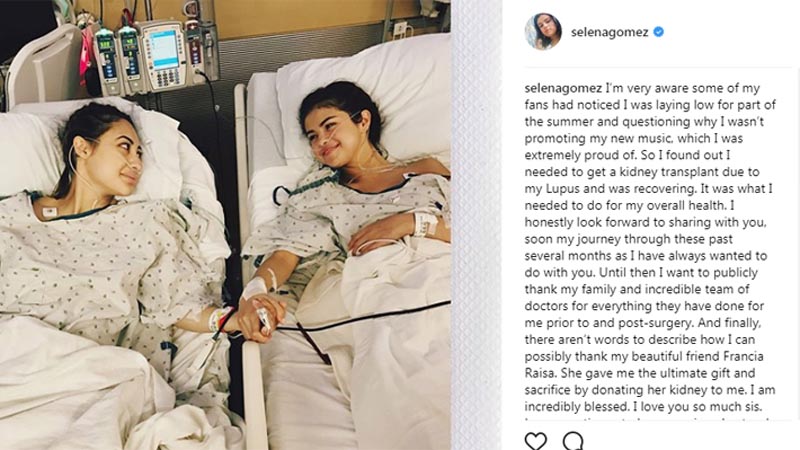Click the first caption line about fans

[642, 88]
